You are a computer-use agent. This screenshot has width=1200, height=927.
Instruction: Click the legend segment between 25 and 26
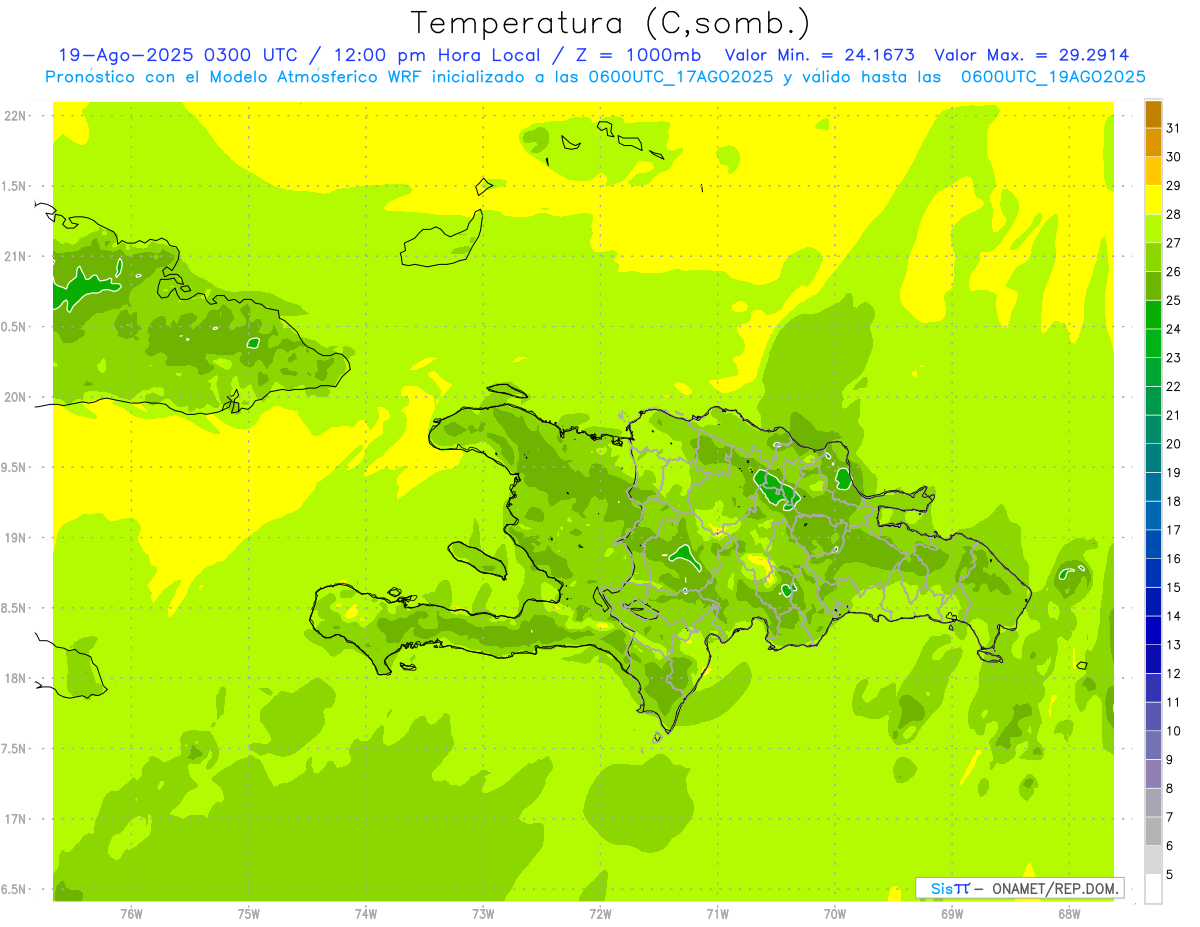(x=1153, y=286)
